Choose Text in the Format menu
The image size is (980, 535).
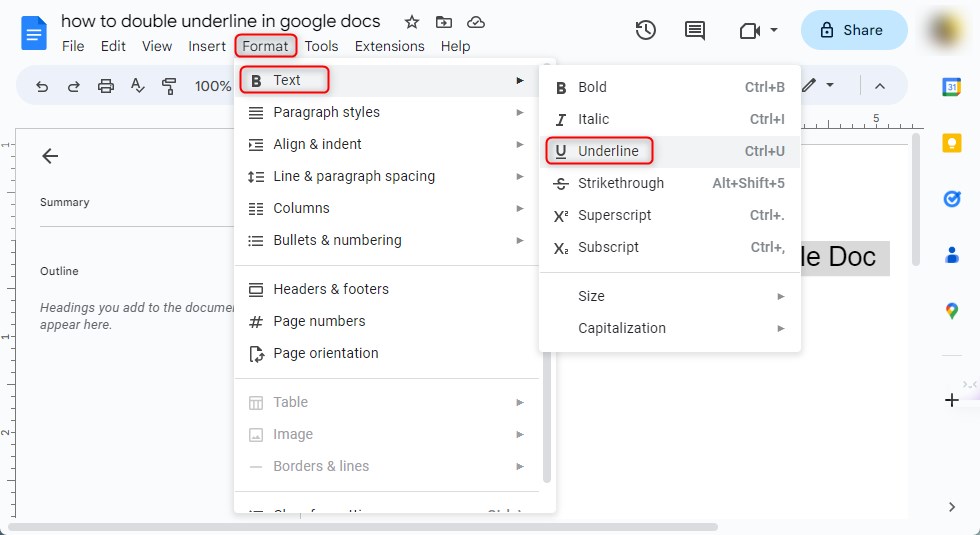(386, 80)
